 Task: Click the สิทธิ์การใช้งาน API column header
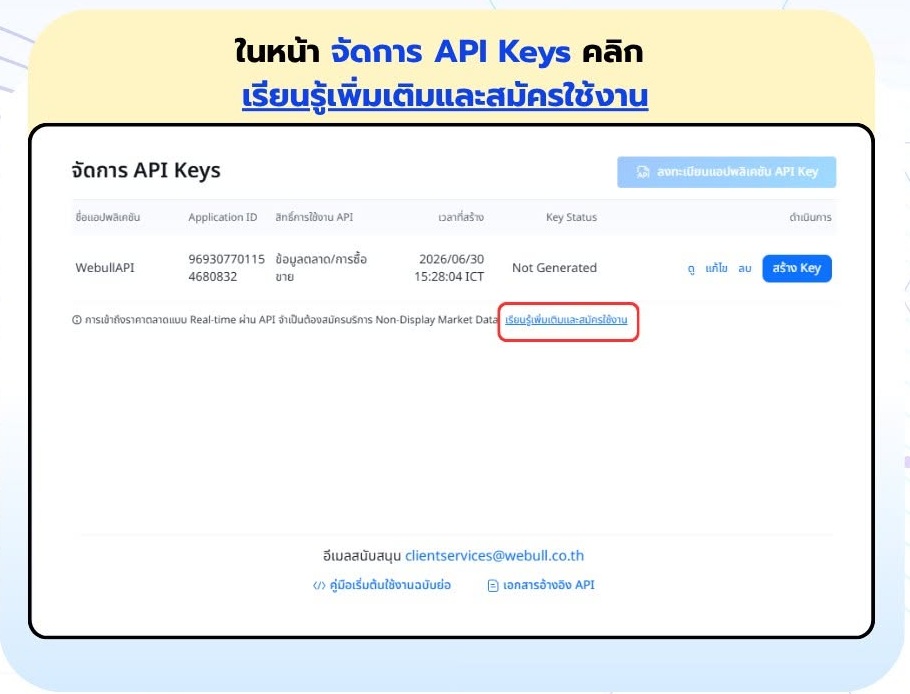[314, 217]
